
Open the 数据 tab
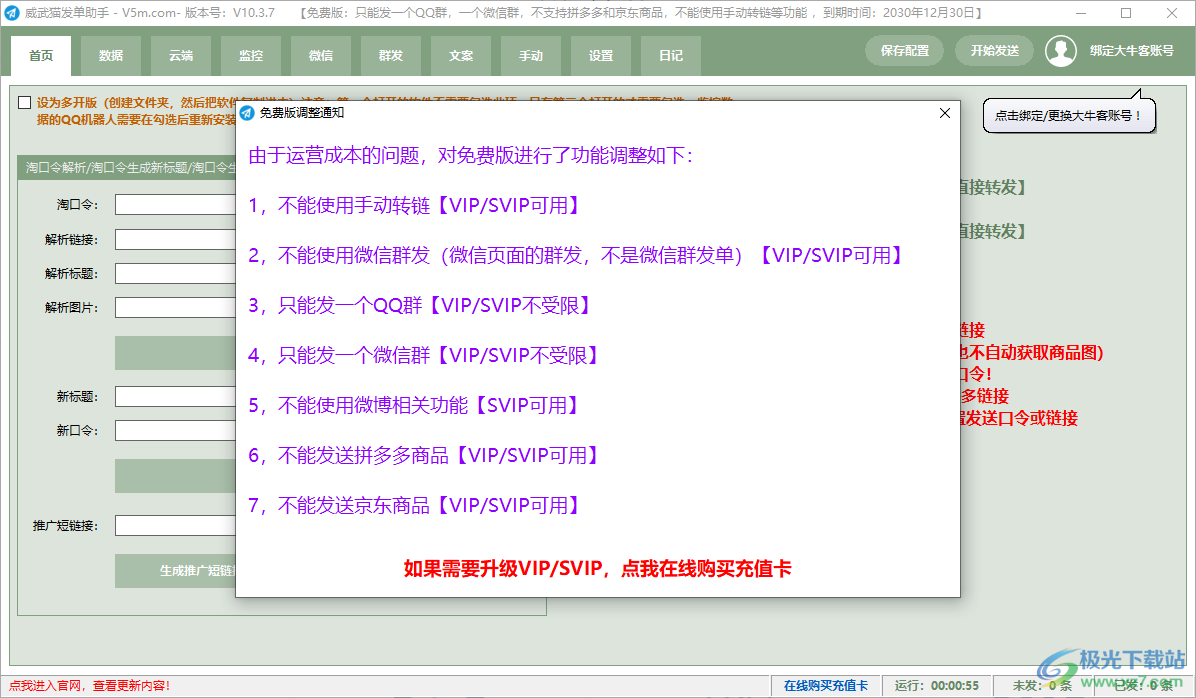(x=111, y=56)
